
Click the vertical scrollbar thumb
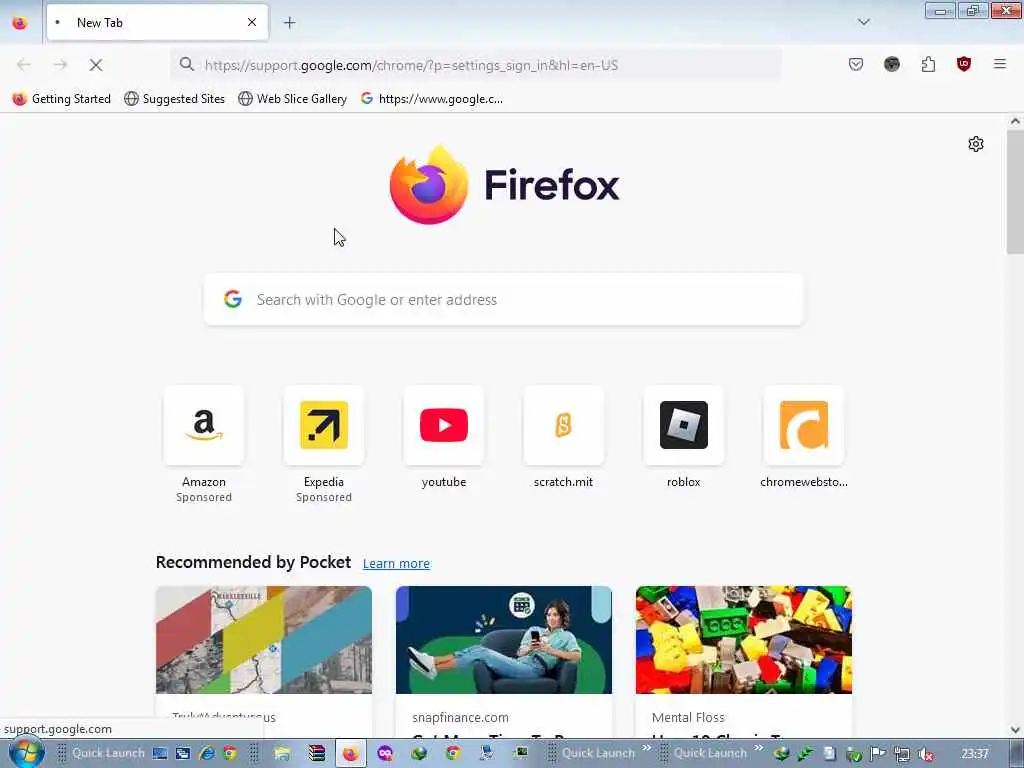coord(1015,191)
